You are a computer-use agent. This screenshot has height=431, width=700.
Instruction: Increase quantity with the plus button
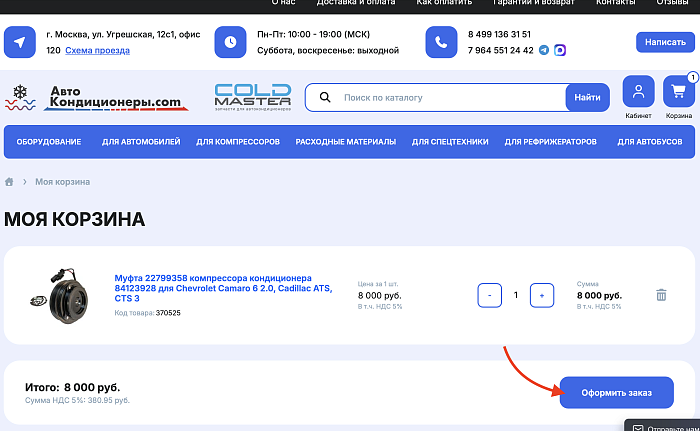[x=542, y=295]
